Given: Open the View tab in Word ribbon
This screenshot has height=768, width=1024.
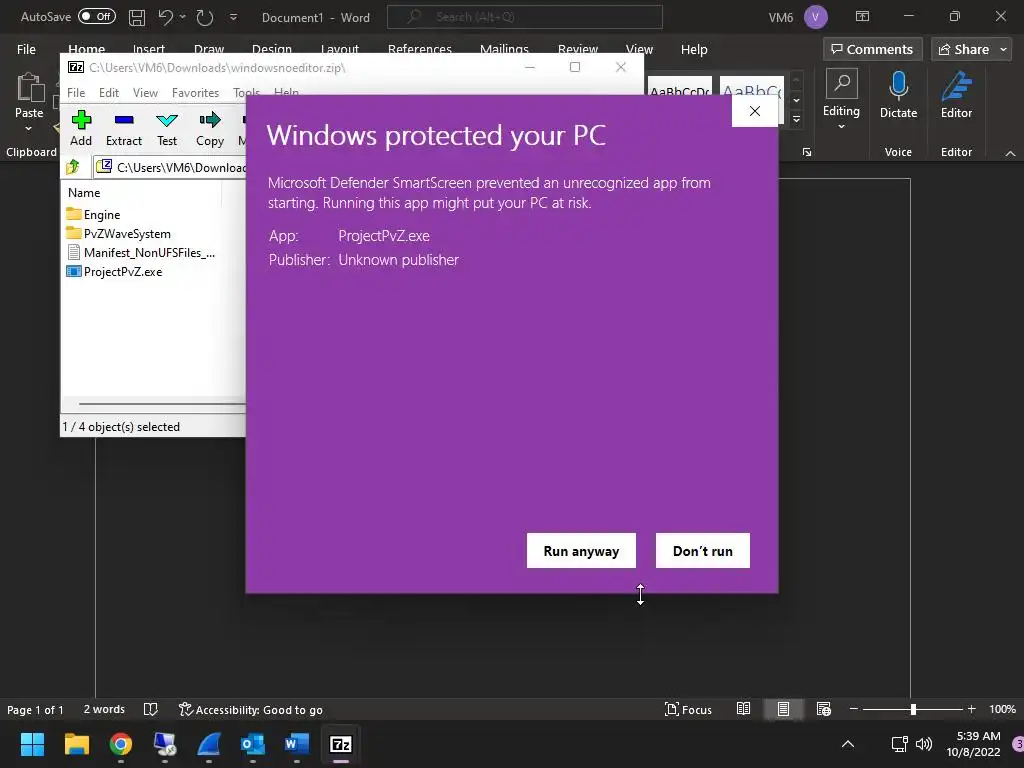Looking at the screenshot, I should coord(639,49).
